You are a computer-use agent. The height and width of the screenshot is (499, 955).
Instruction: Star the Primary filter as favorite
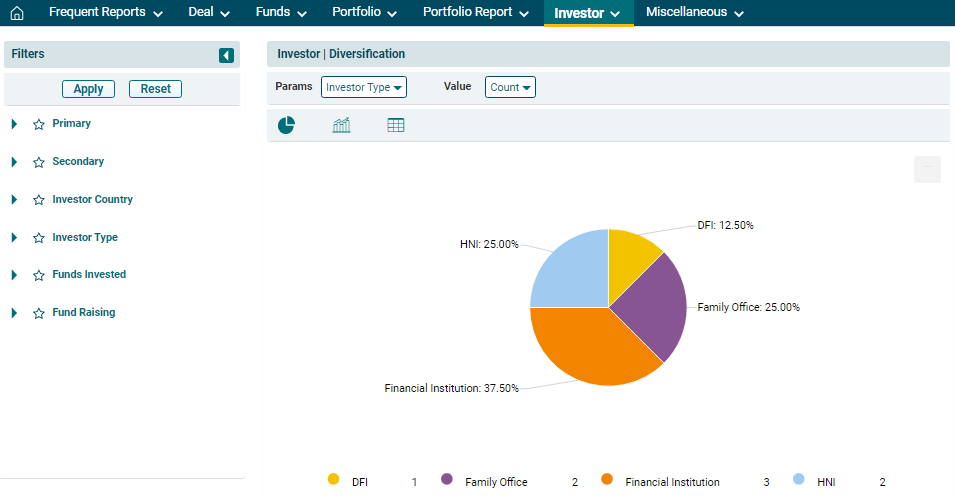tap(39, 124)
